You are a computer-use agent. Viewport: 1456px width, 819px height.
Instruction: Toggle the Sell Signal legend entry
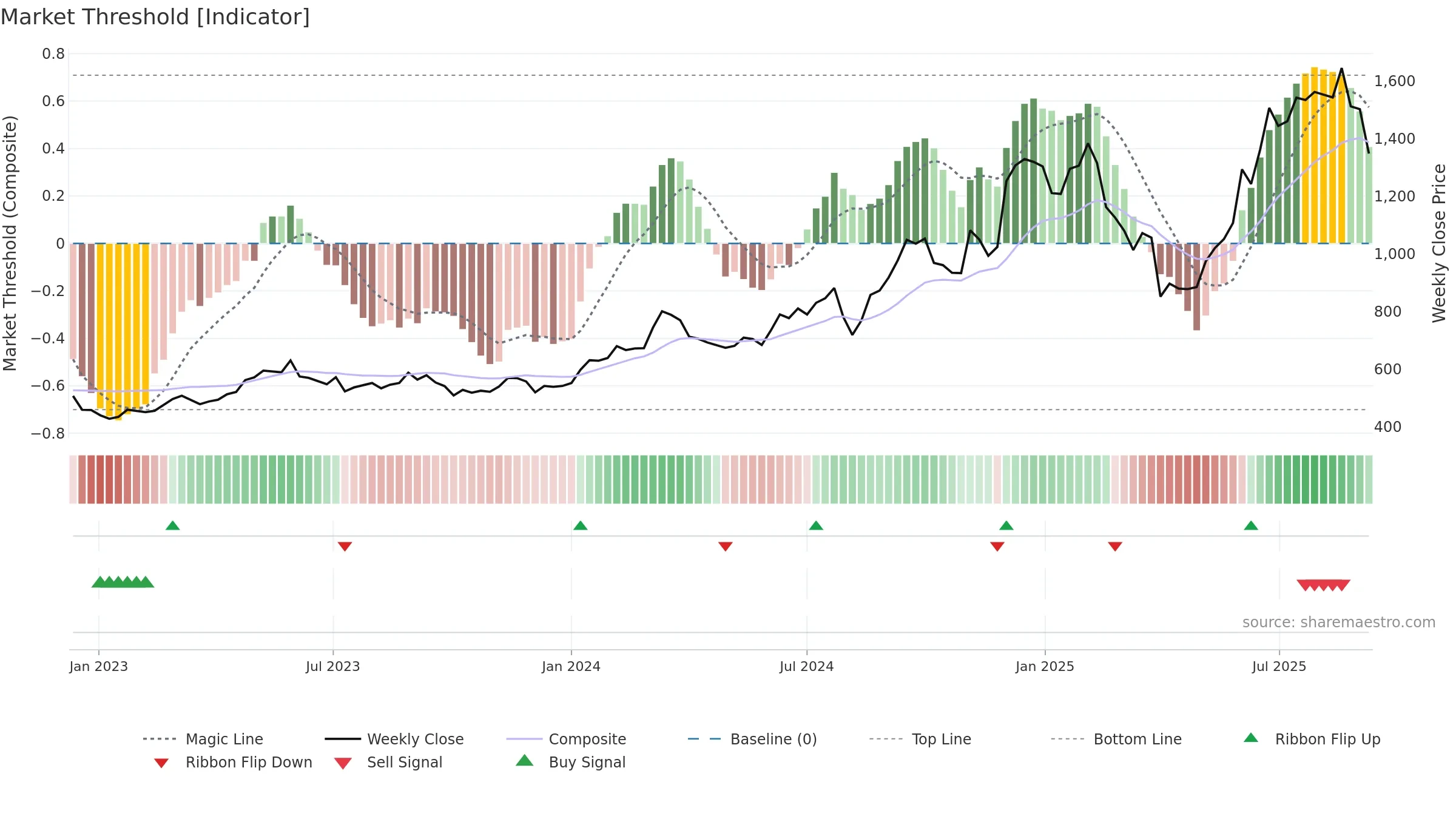[x=388, y=762]
